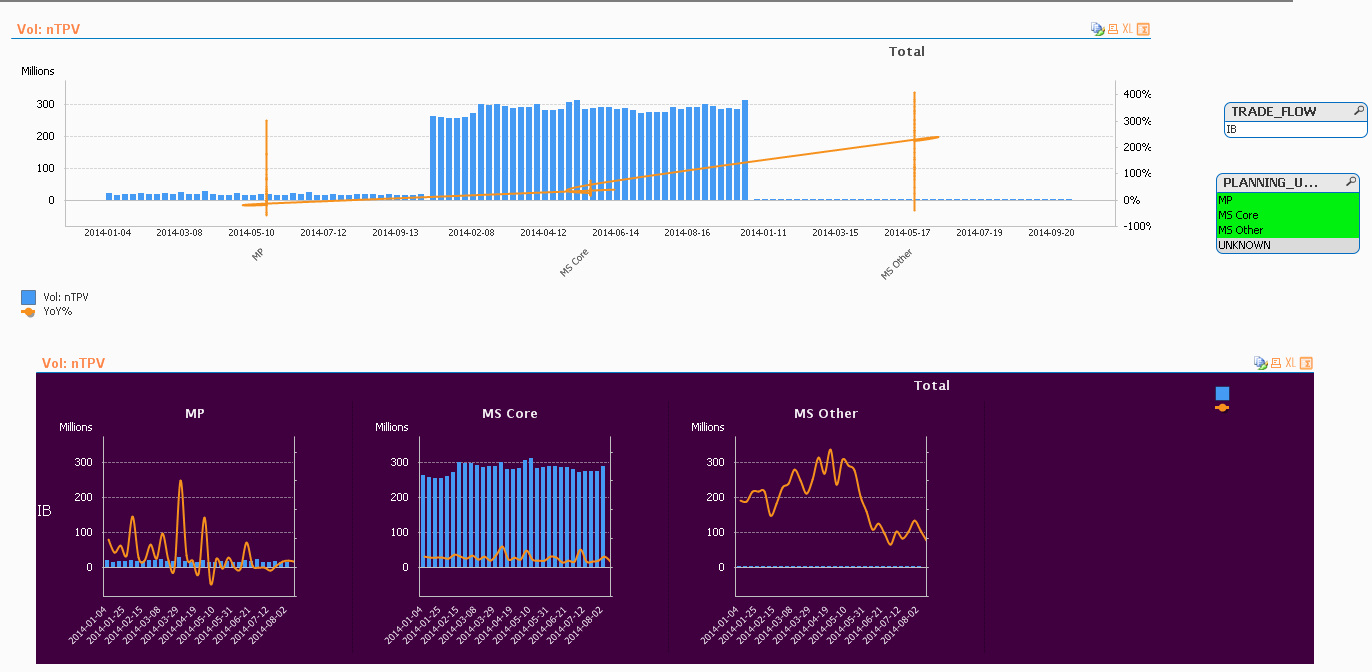Select MS Core in the PLANNING_U... list box

coord(1288,215)
